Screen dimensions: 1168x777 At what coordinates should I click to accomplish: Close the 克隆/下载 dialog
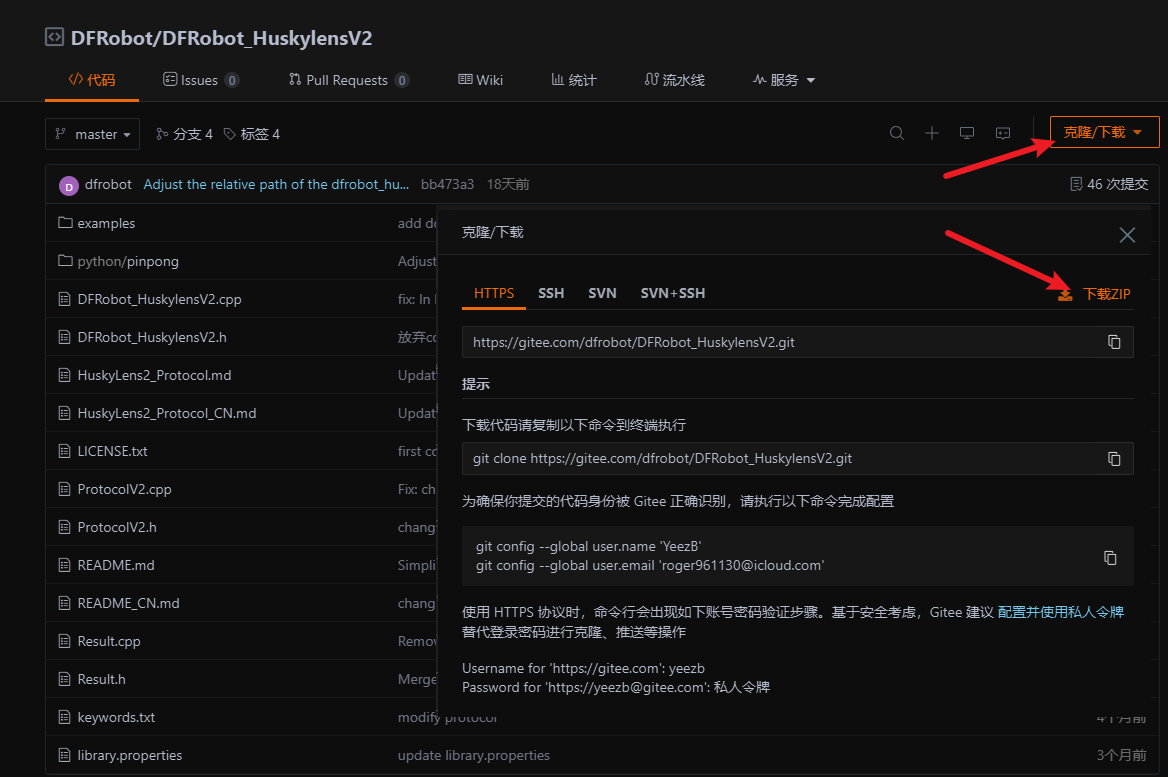(1127, 235)
